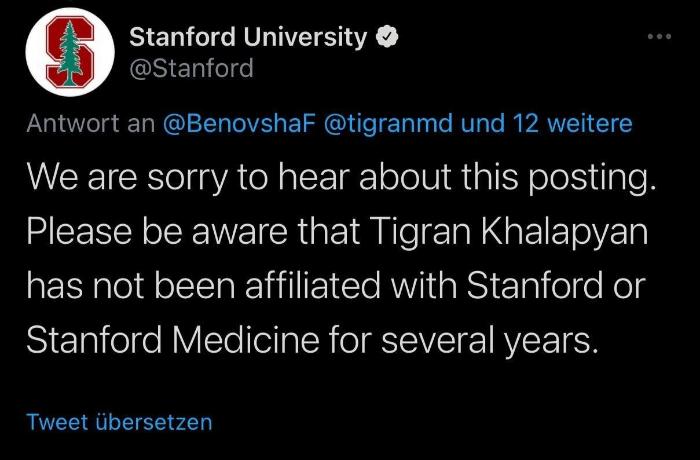
Task: Open the three-dot more options menu
Action: point(659,37)
